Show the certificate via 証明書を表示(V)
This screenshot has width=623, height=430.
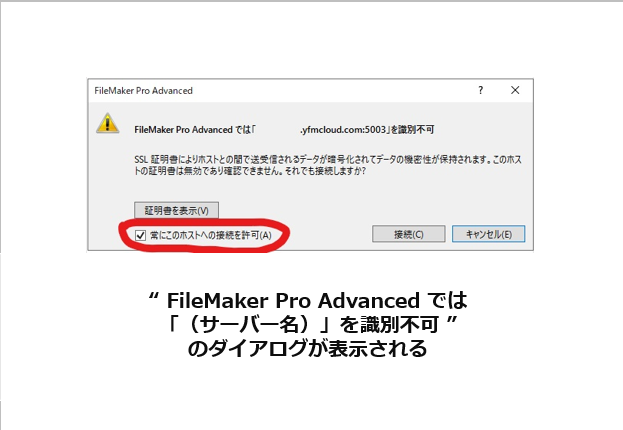[x=176, y=210]
